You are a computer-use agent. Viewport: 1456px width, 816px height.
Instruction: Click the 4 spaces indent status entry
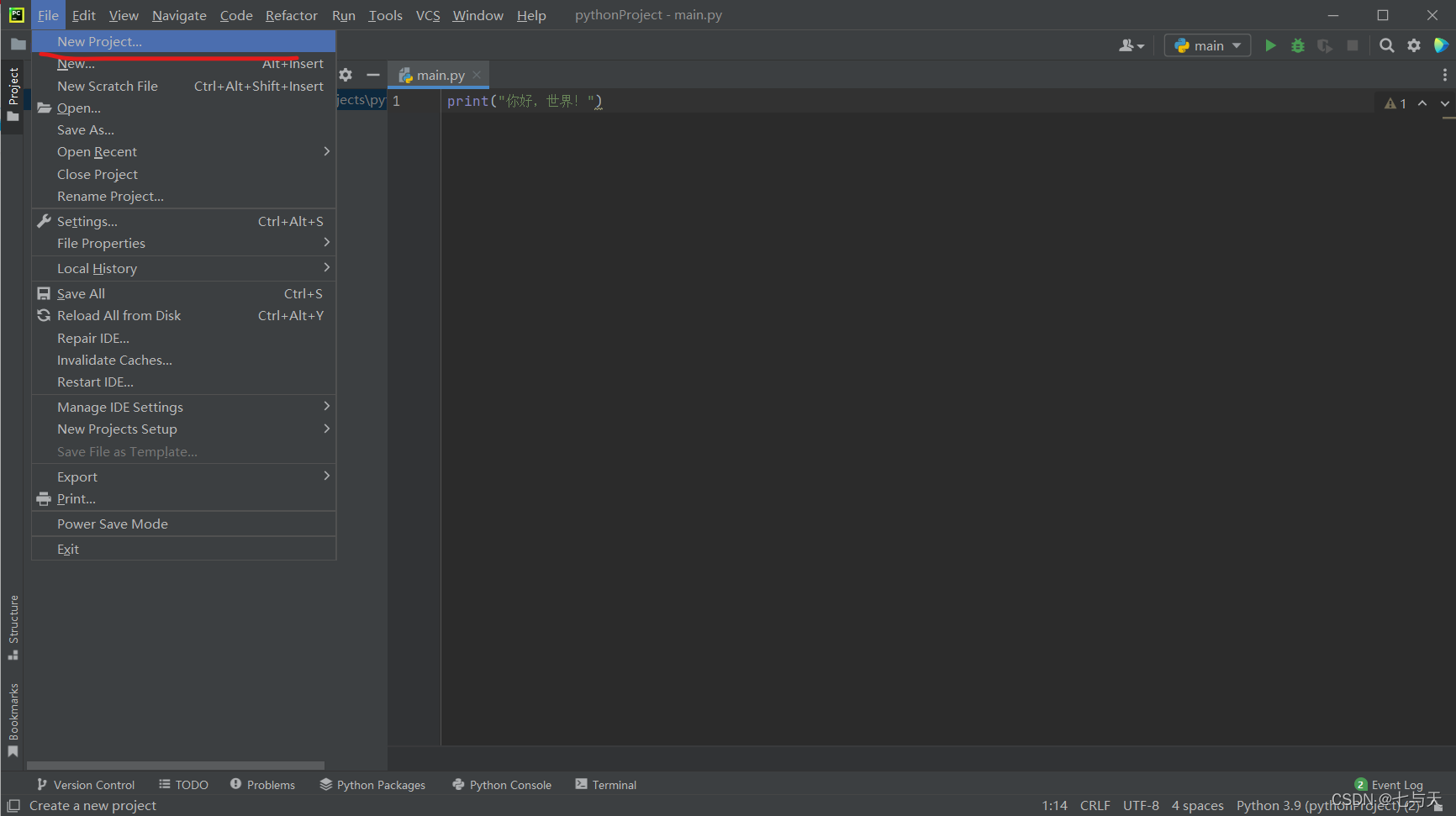[x=1197, y=805]
